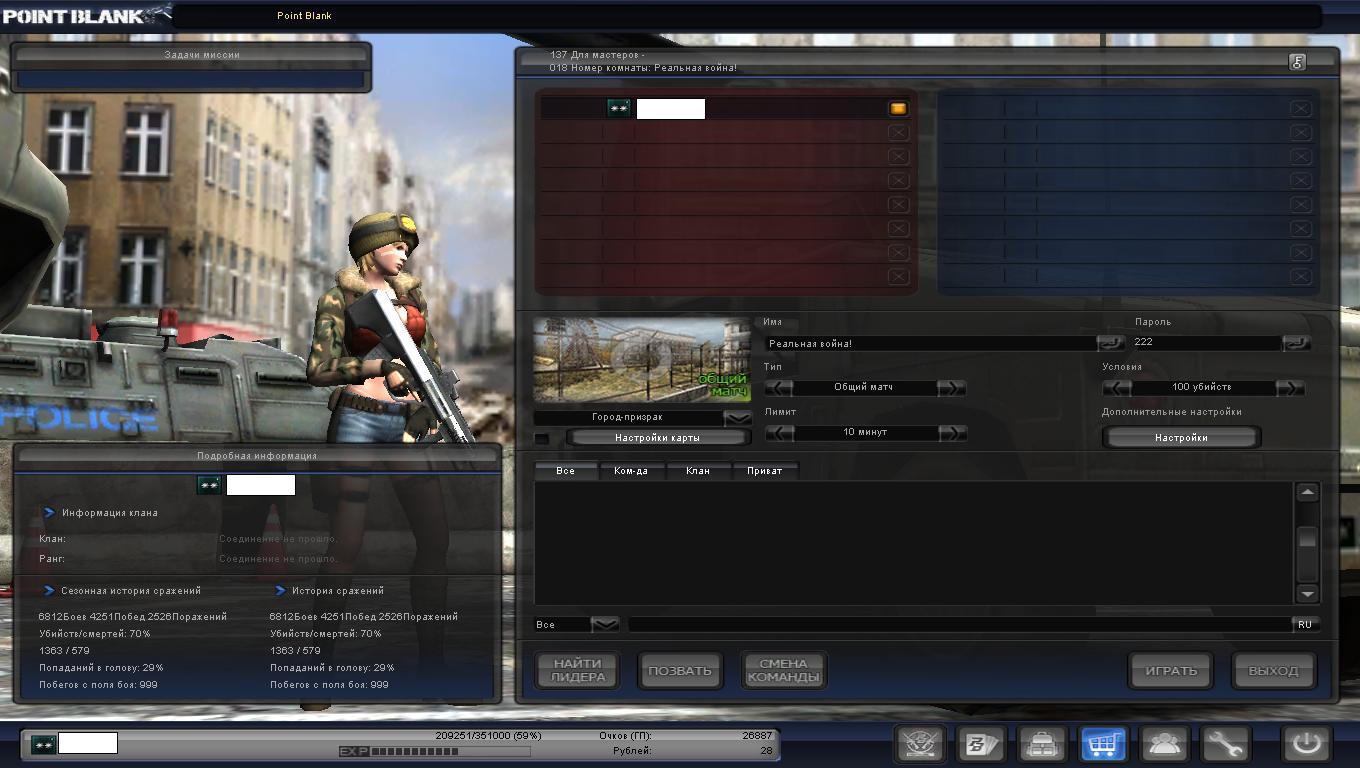Open the community friends icon
The width and height of the screenshot is (1360, 768).
(1165, 744)
